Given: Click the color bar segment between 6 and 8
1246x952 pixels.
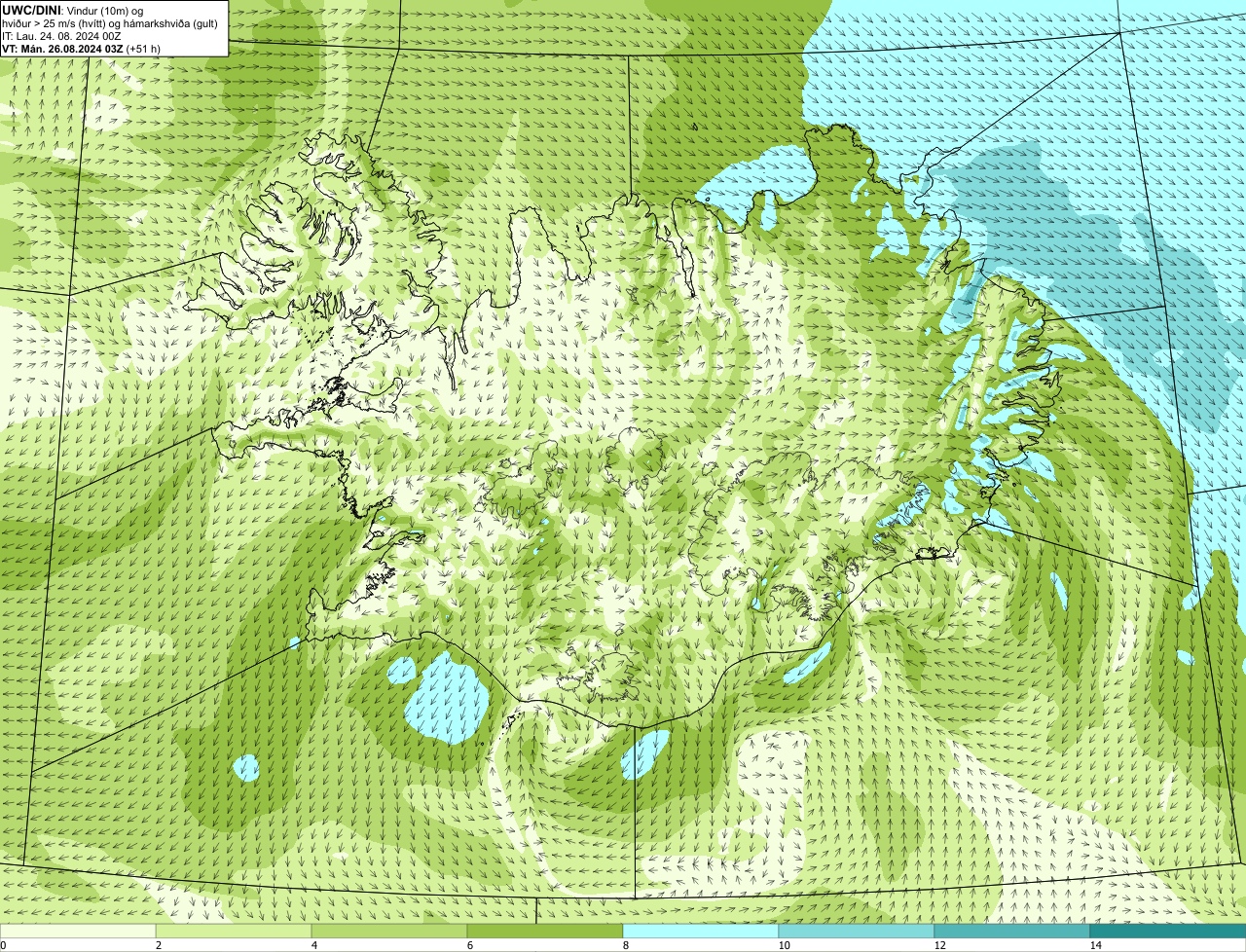Looking at the screenshot, I should pos(545,931).
